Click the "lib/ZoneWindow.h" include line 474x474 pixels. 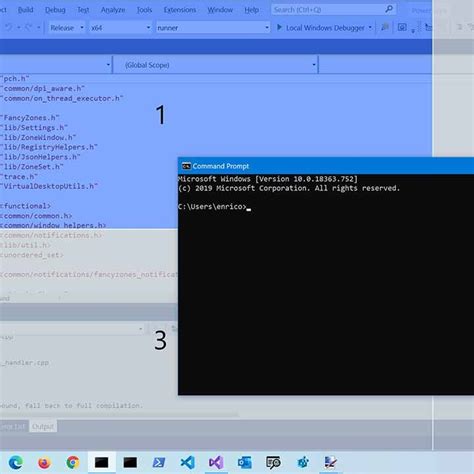pos(38,137)
